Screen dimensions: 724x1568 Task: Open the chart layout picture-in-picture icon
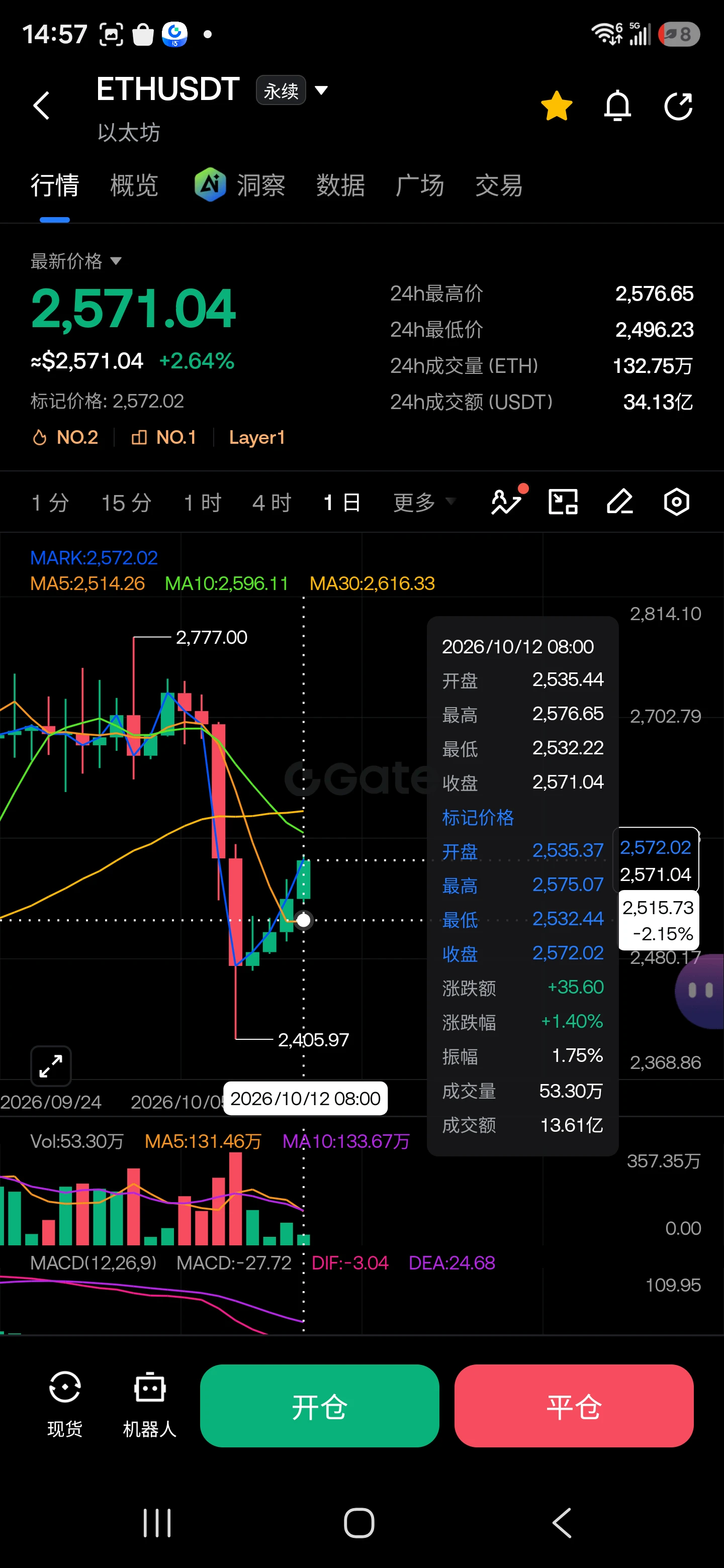(x=563, y=502)
